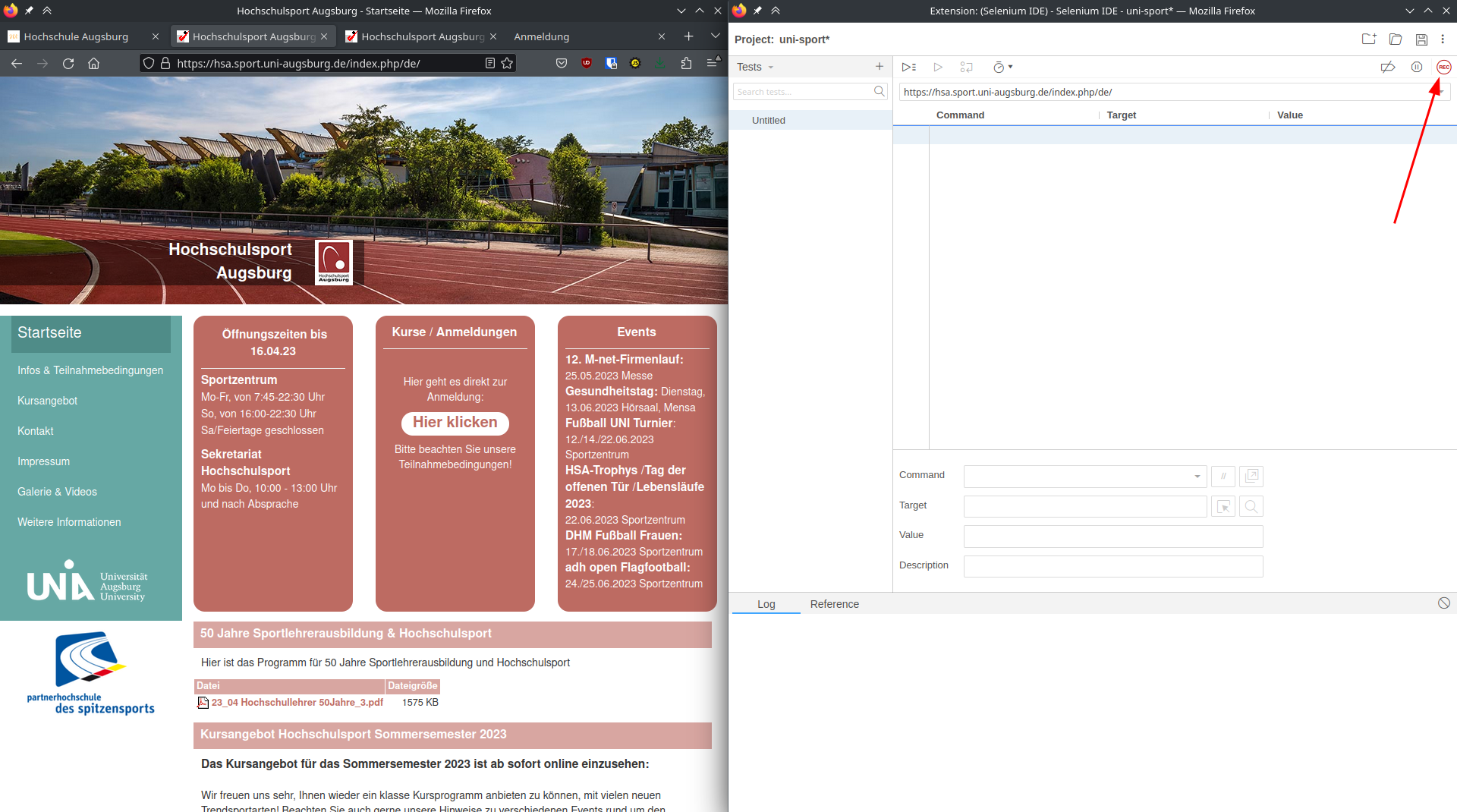1457x812 pixels.
Task: Toggle disable breakpoints icon
Action: (x=1387, y=68)
